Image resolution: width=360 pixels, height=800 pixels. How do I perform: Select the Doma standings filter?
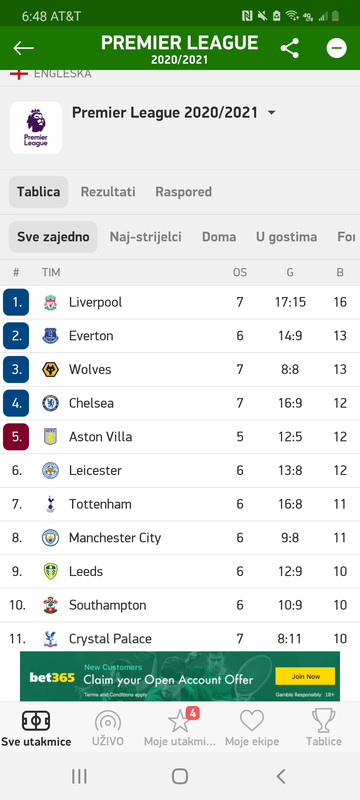pos(219,237)
